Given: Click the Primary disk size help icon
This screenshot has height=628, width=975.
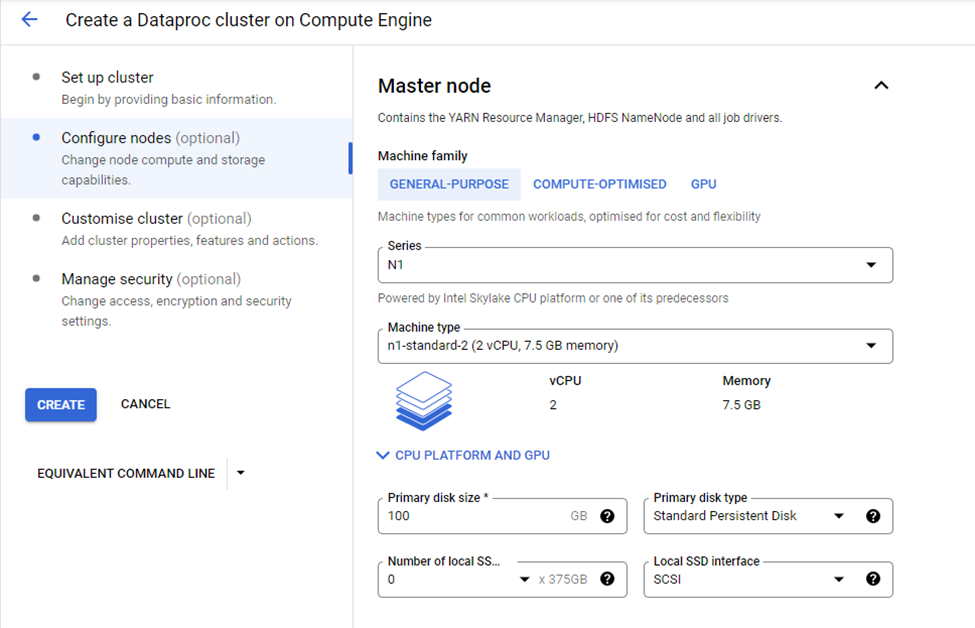Looking at the screenshot, I should [608, 516].
